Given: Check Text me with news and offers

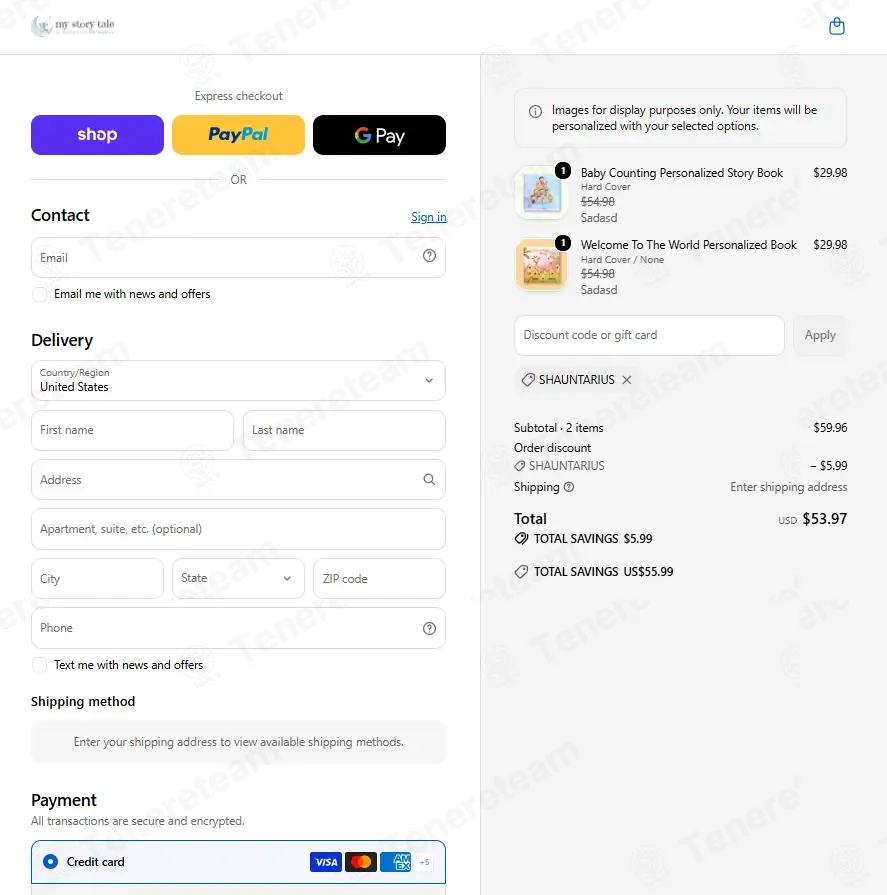Looking at the screenshot, I should click(39, 665).
